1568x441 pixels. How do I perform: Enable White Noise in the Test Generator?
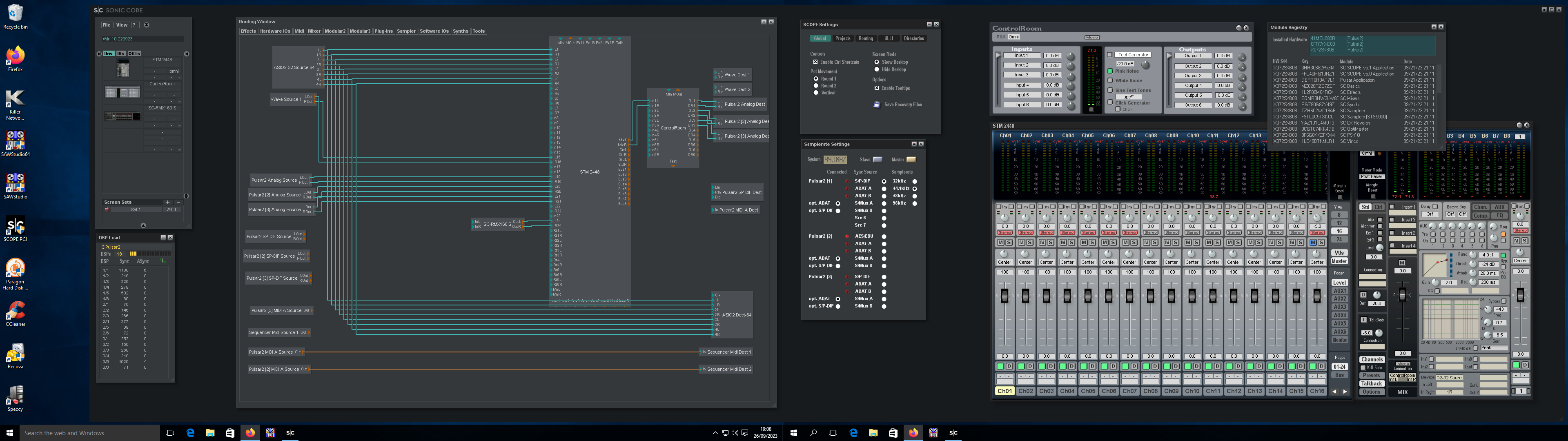[1110, 80]
